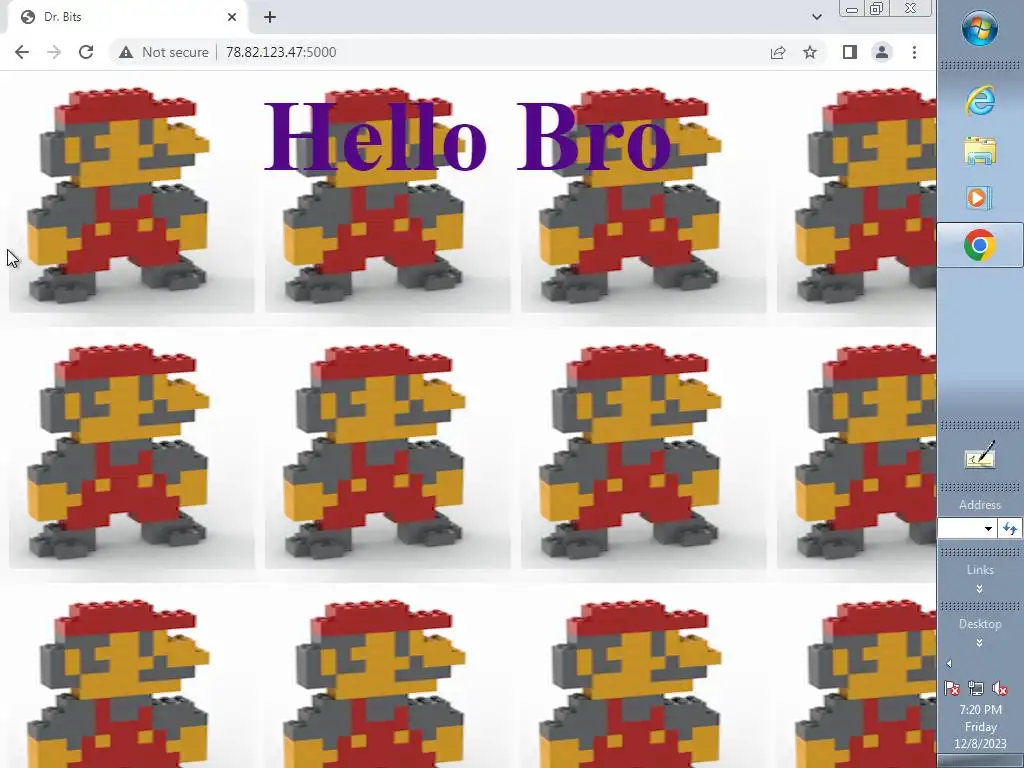Open the clock showing 7:20 PM
This screenshot has height=768, width=1024.
pos(980,726)
